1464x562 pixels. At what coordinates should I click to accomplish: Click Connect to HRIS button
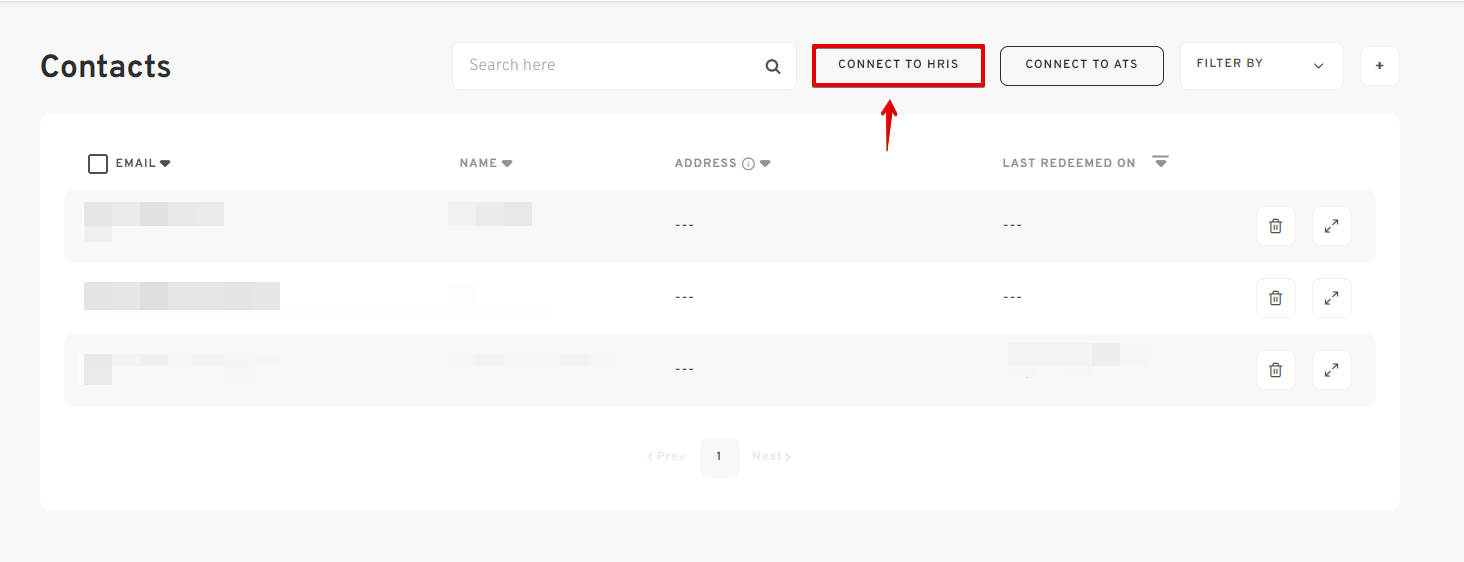click(898, 65)
